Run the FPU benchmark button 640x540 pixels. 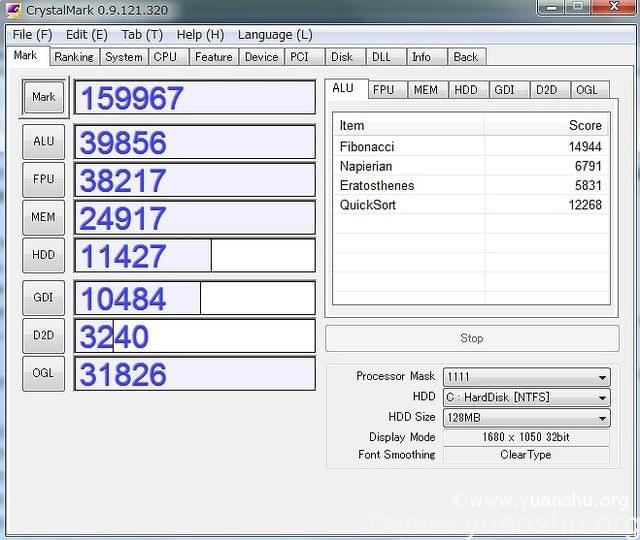44,180
